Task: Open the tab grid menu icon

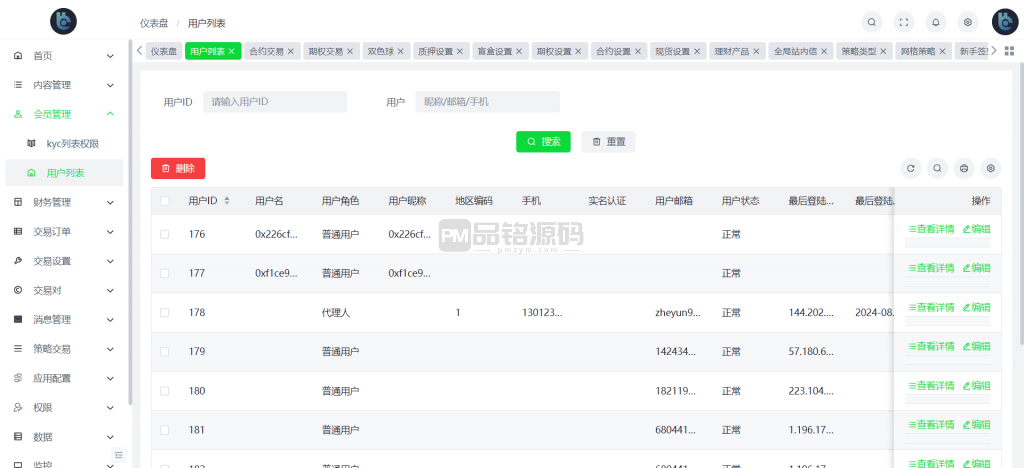Action: point(1009,51)
